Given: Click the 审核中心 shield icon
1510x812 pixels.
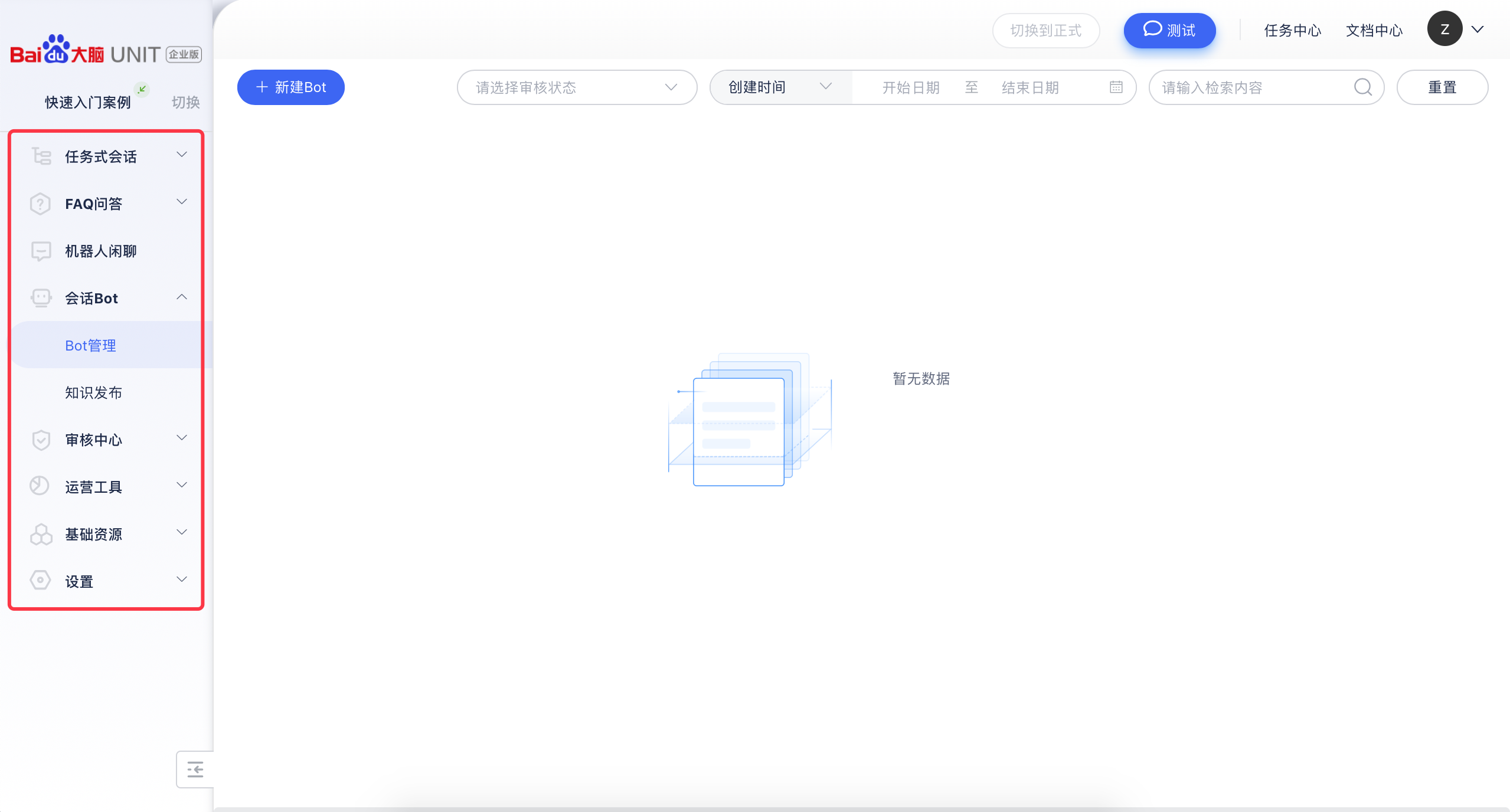Looking at the screenshot, I should (41, 440).
